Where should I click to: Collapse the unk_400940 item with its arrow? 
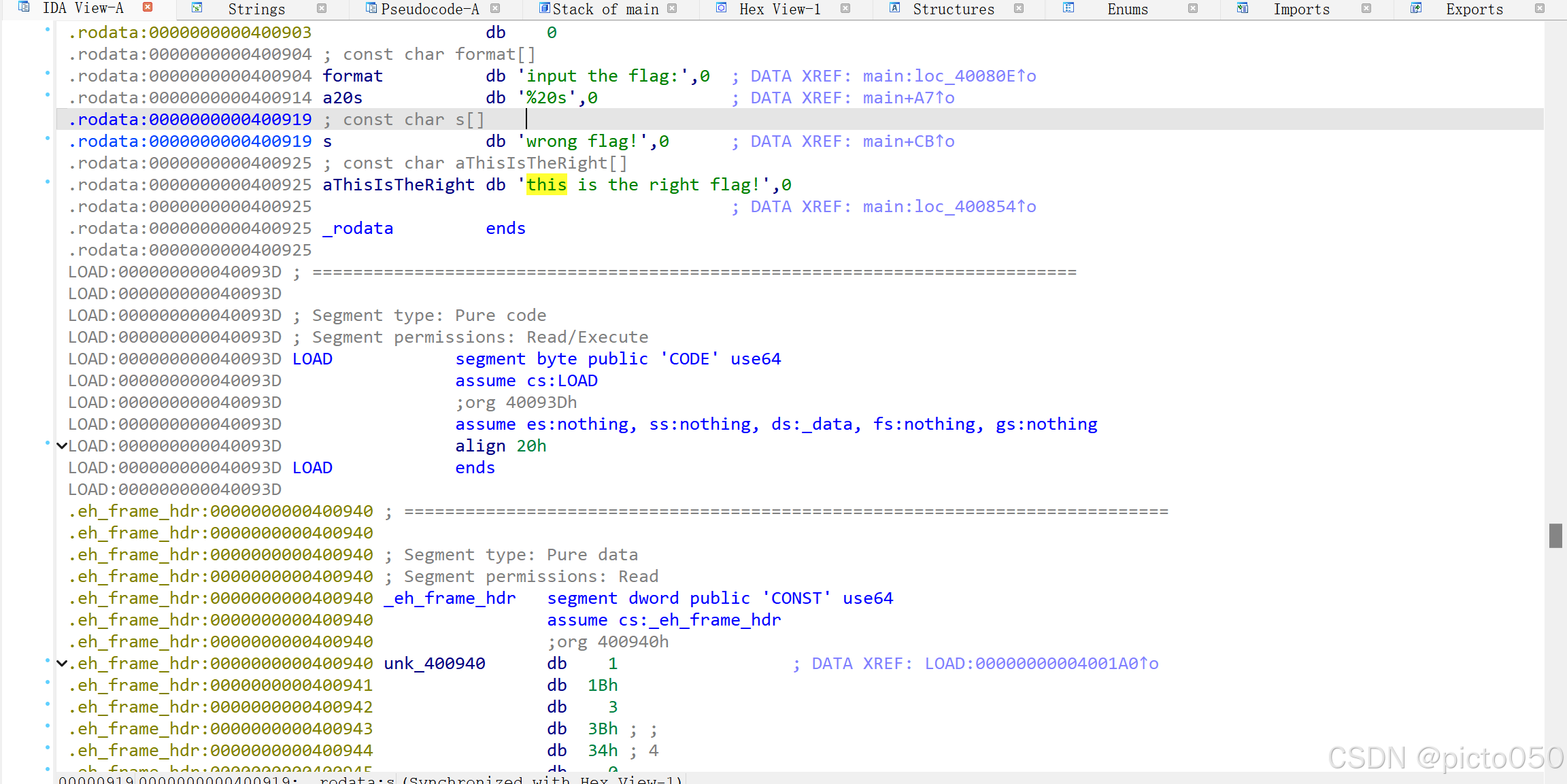tap(61, 663)
